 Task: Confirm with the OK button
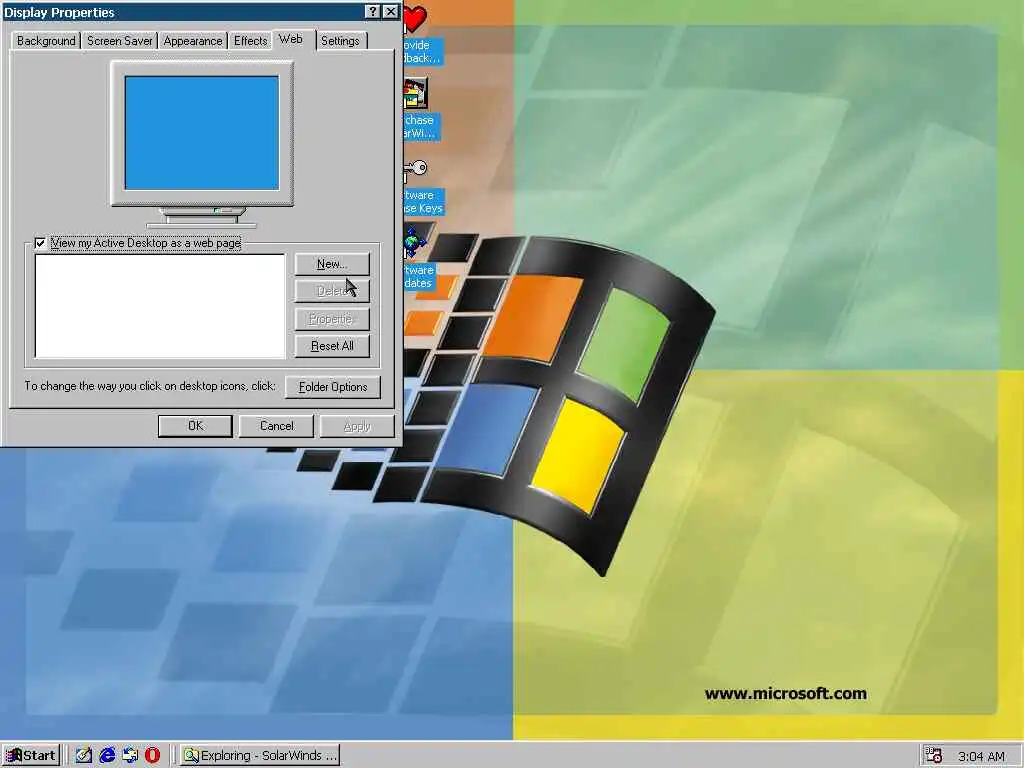pos(195,426)
